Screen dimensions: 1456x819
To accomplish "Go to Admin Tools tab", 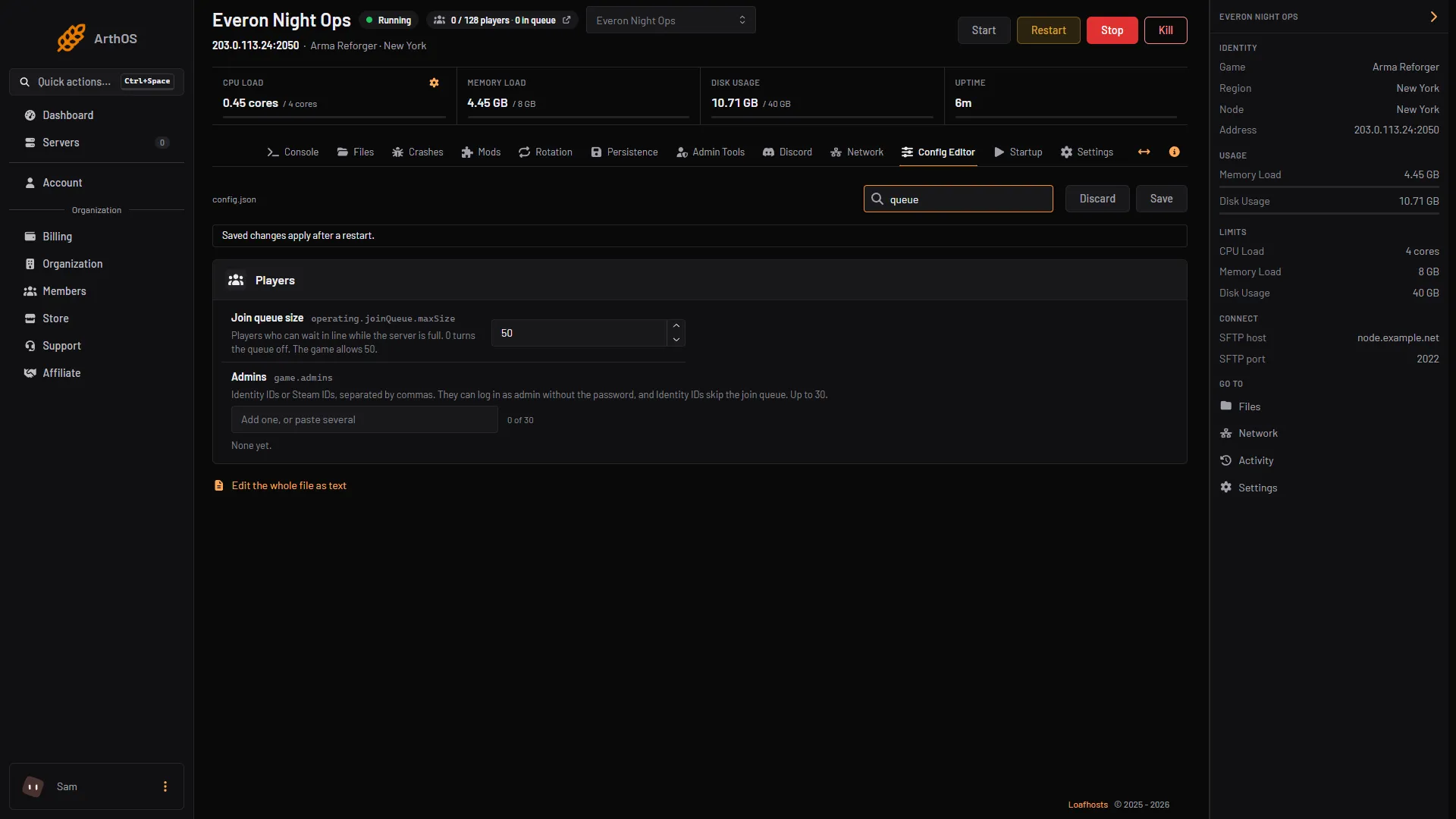I will tap(711, 152).
